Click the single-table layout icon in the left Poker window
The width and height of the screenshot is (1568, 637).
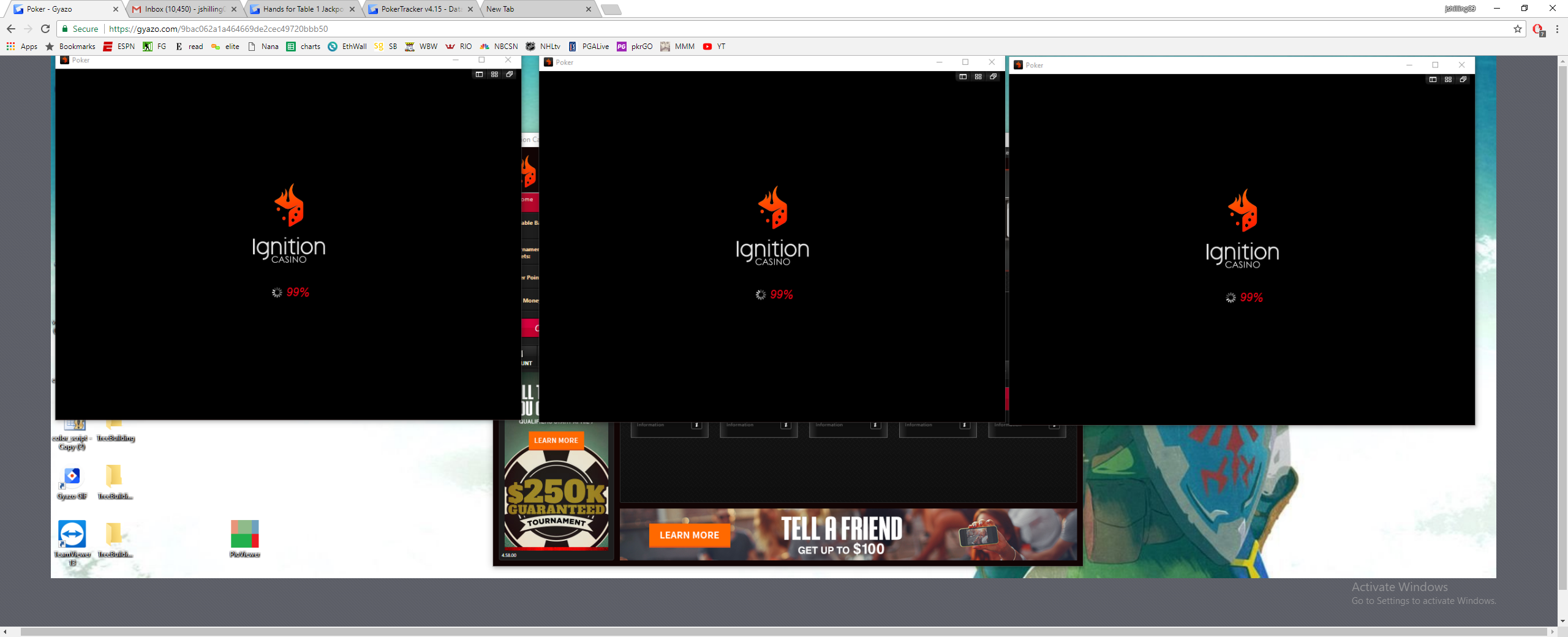pos(479,74)
